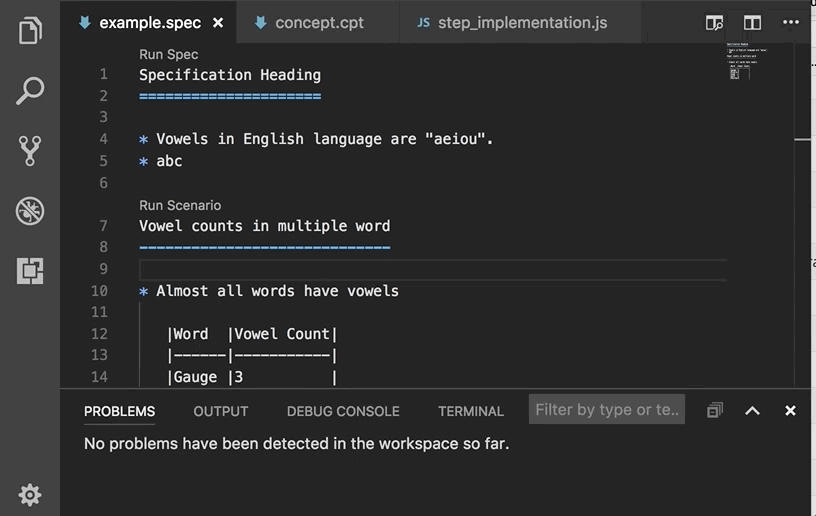The width and height of the screenshot is (816, 516).
Task: Open the Explorer view in the activity bar
Action: tap(30, 31)
